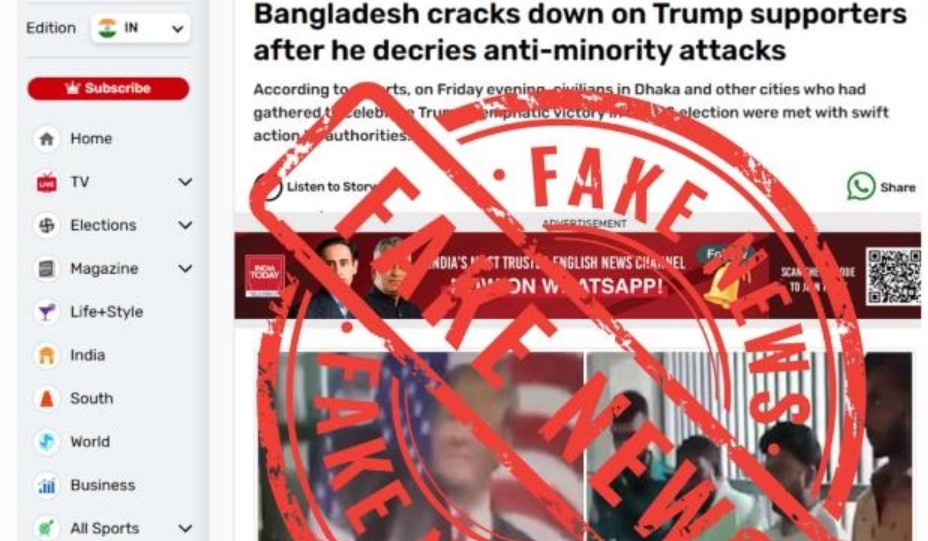Expand the TV submenu chevron
The height and width of the screenshot is (541, 928).
185,182
